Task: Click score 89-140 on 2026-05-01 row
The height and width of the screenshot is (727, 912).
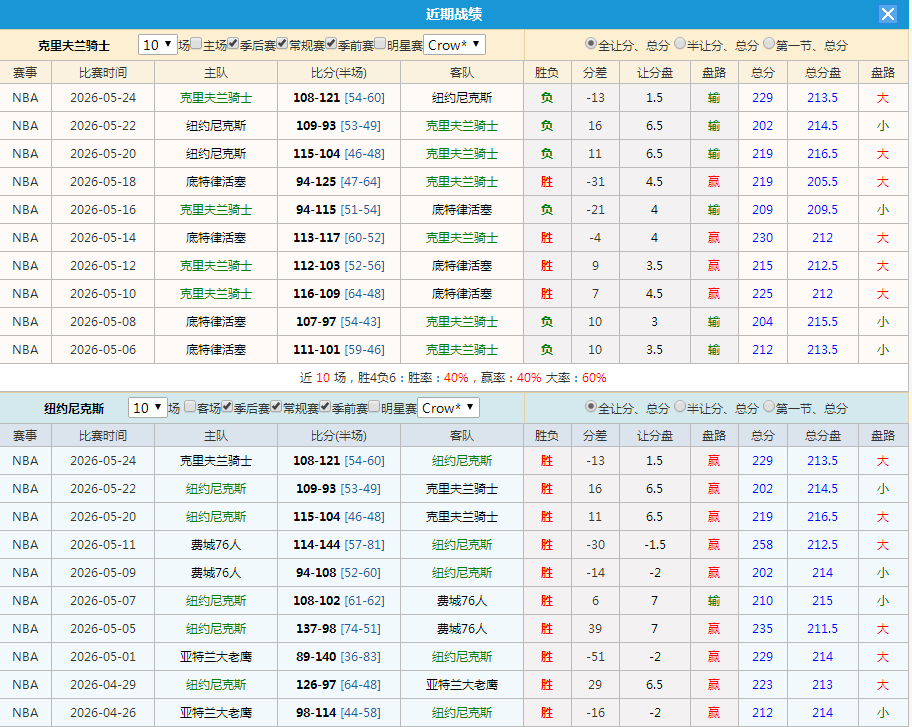Action: point(316,657)
